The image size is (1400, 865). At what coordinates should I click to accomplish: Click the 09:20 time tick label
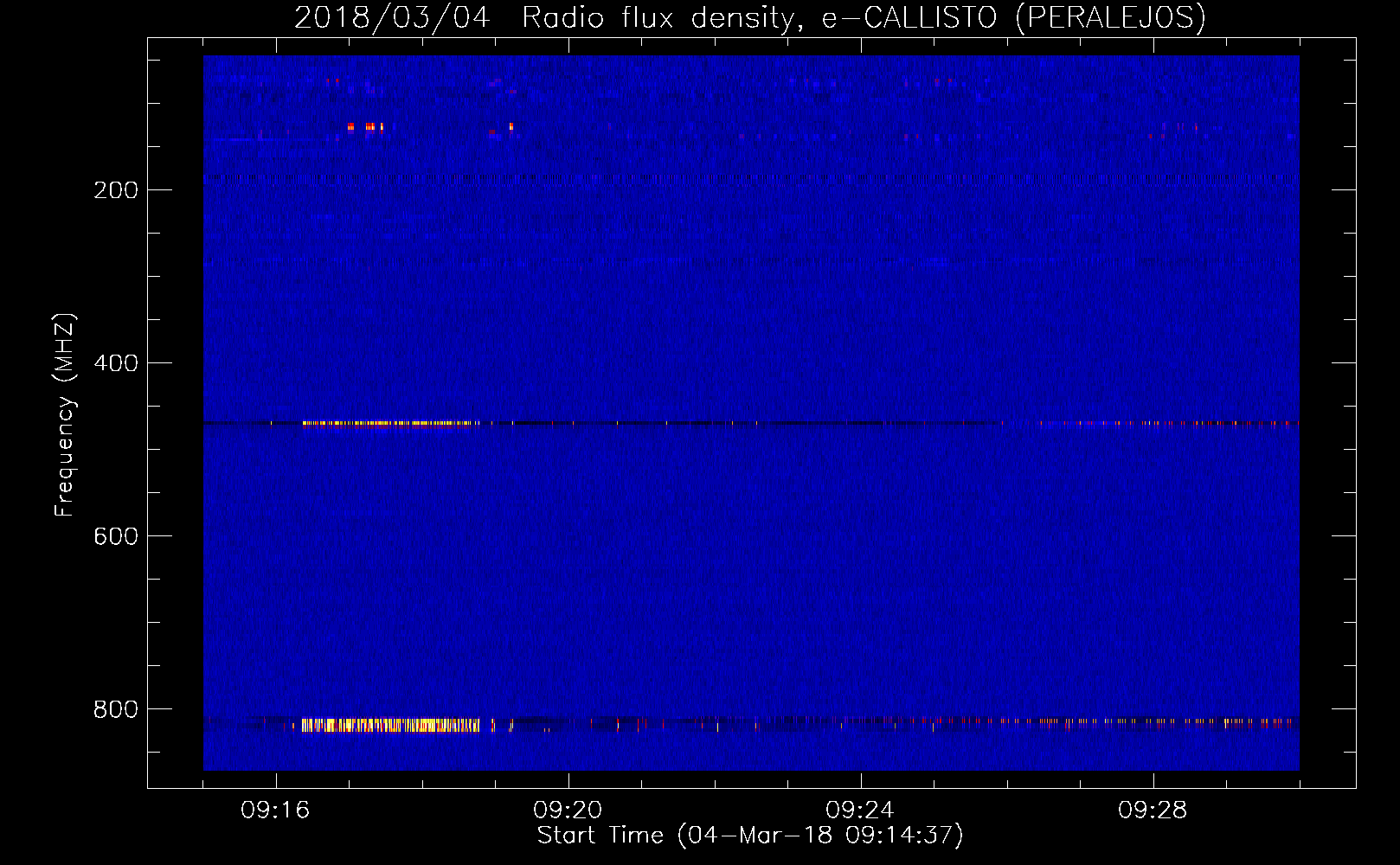[568, 811]
